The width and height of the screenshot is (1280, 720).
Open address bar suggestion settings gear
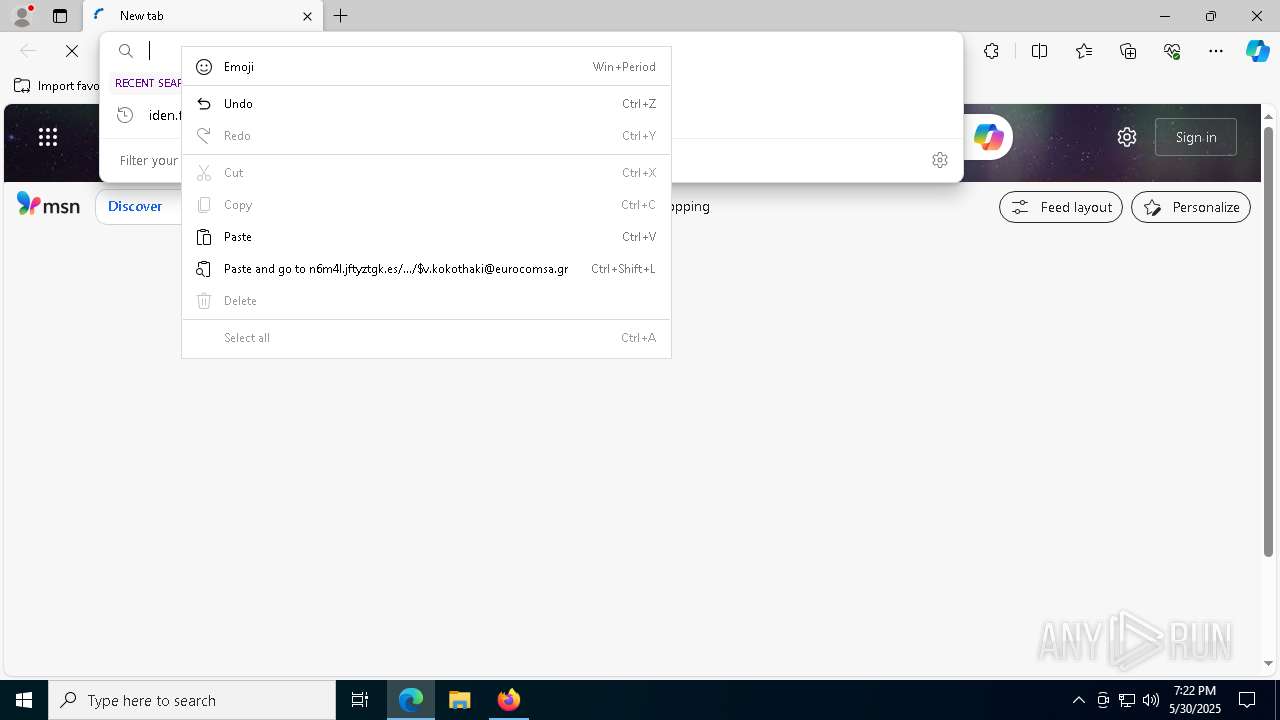[939, 160]
